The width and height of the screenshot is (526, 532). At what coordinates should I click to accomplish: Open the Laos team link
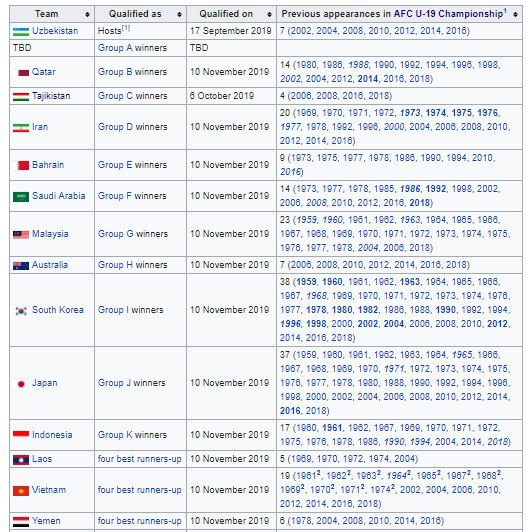point(42,459)
